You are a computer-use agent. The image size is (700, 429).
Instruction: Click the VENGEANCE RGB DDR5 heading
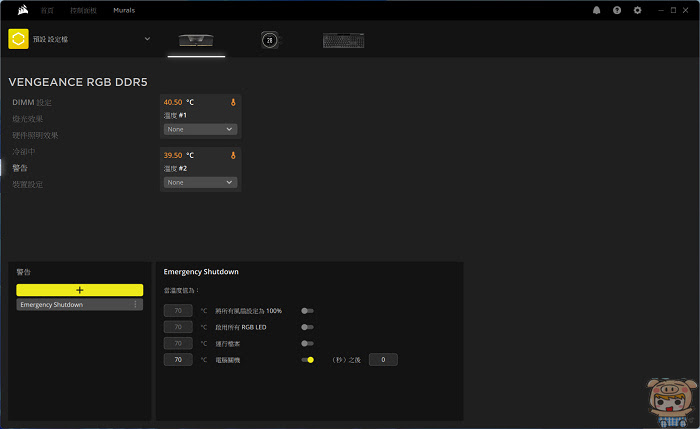pyautogui.click(x=78, y=82)
